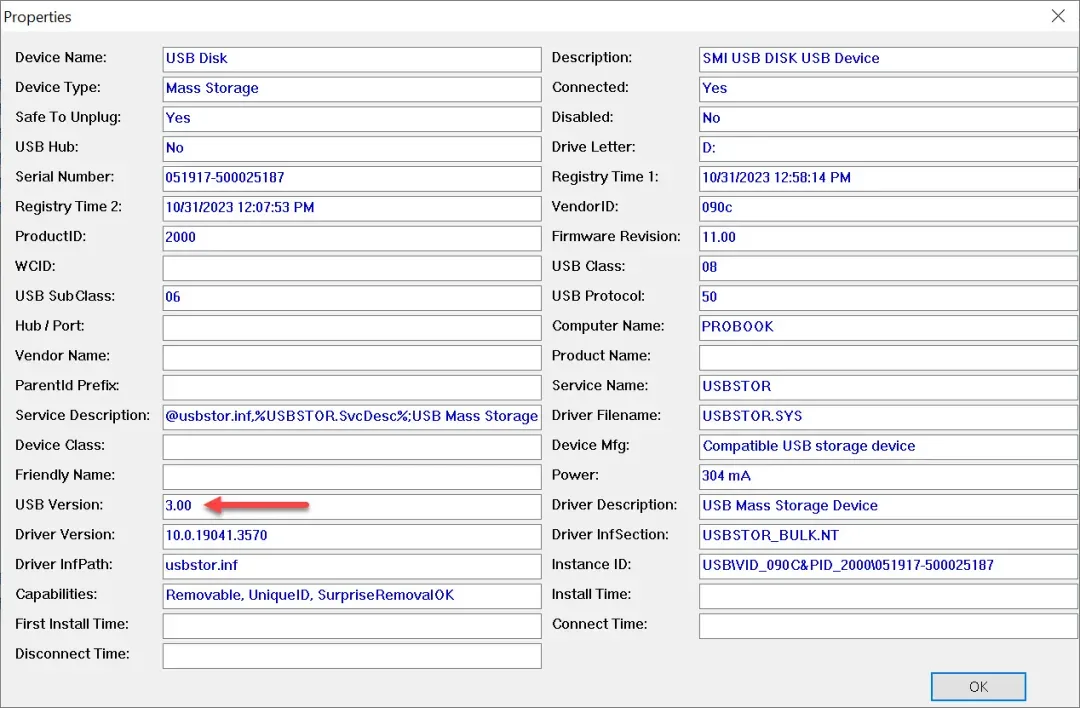Click the Power field showing 304 mA

(887, 476)
